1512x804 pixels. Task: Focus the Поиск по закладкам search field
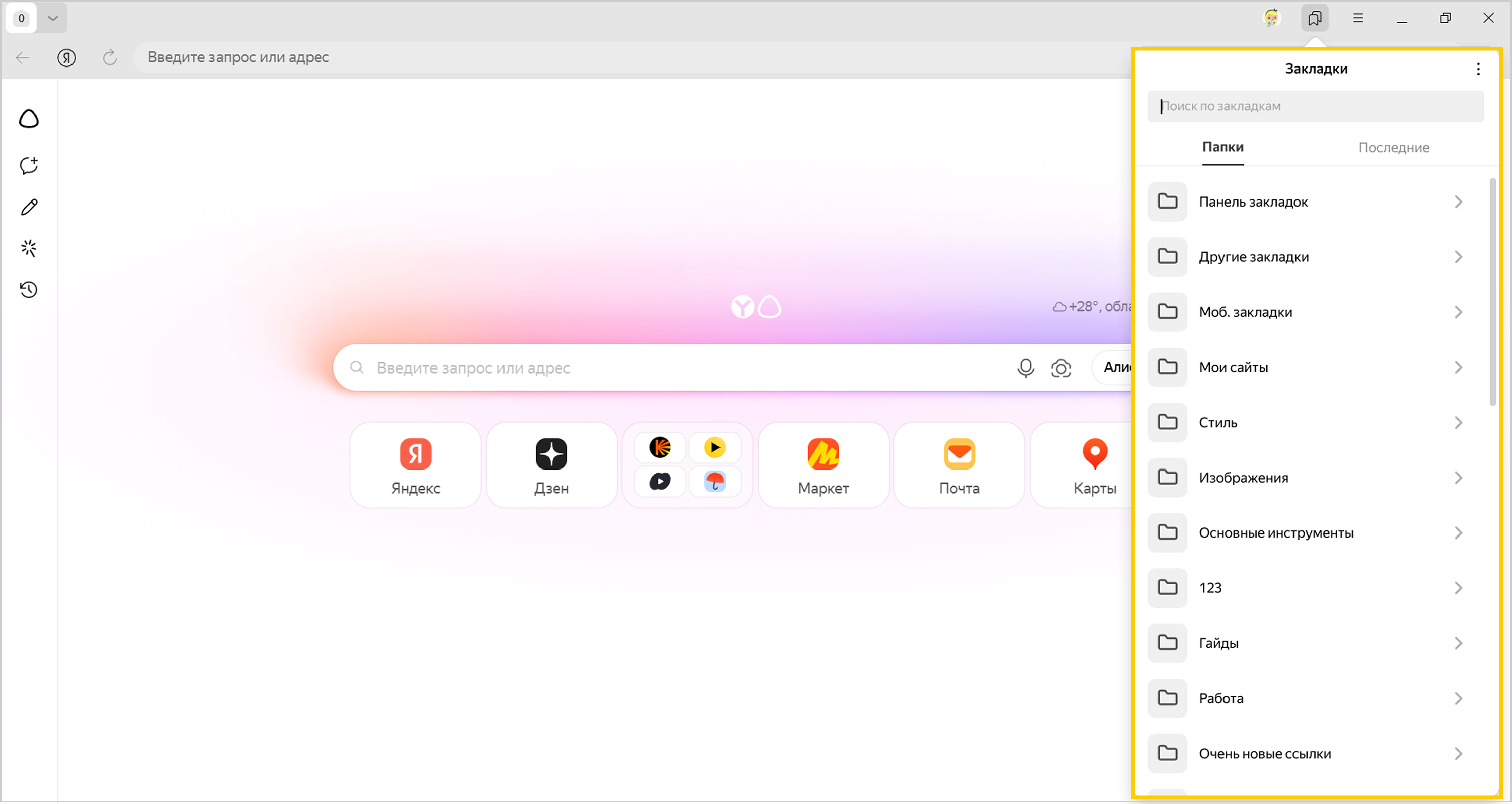click(x=1315, y=106)
